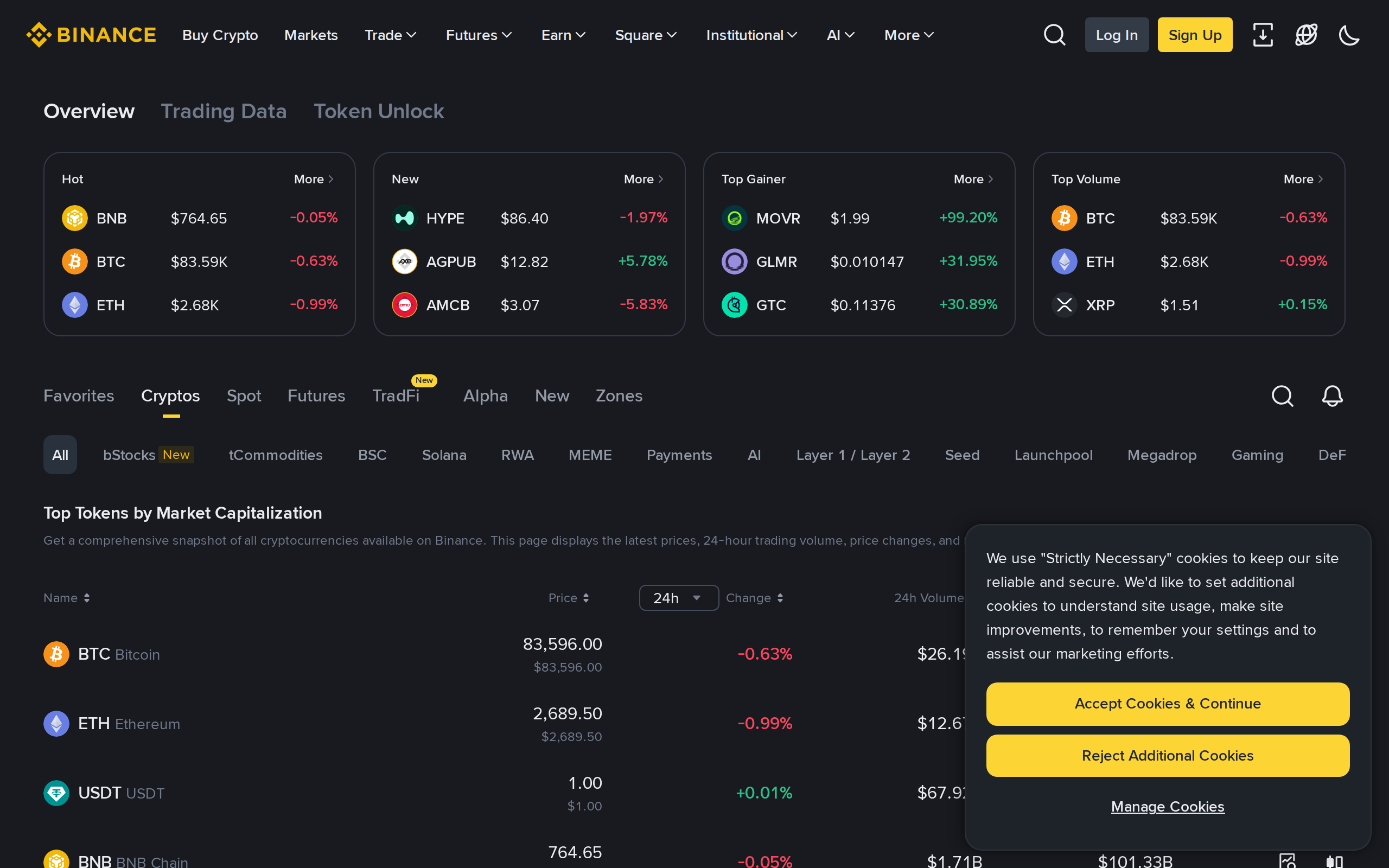Switch to the Trading Data tab
This screenshot has height=868, width=1389.
point(224,111)
